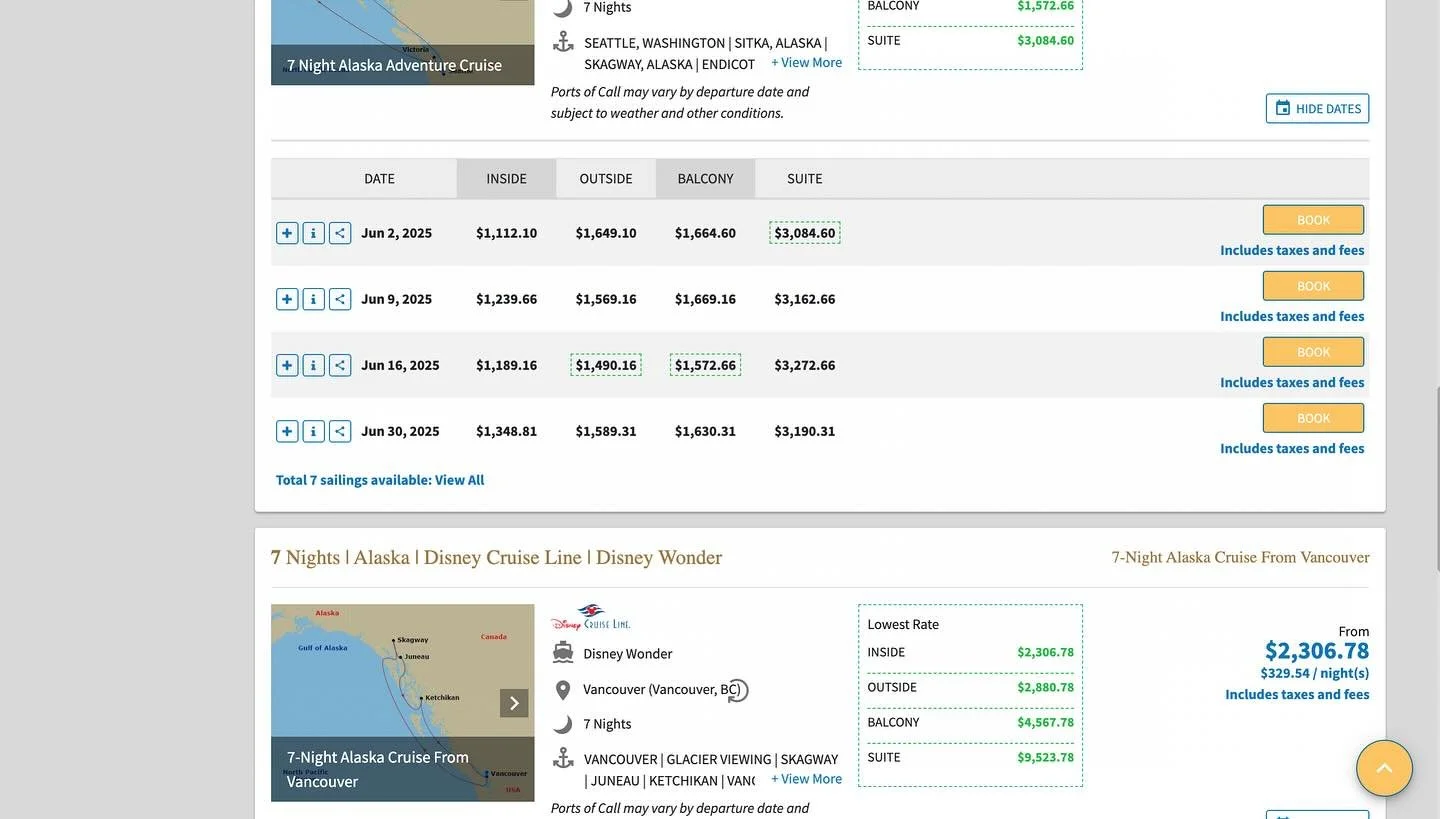Select the DATE column header
This screenshot has height=819, width=1440.
point(379,179)
